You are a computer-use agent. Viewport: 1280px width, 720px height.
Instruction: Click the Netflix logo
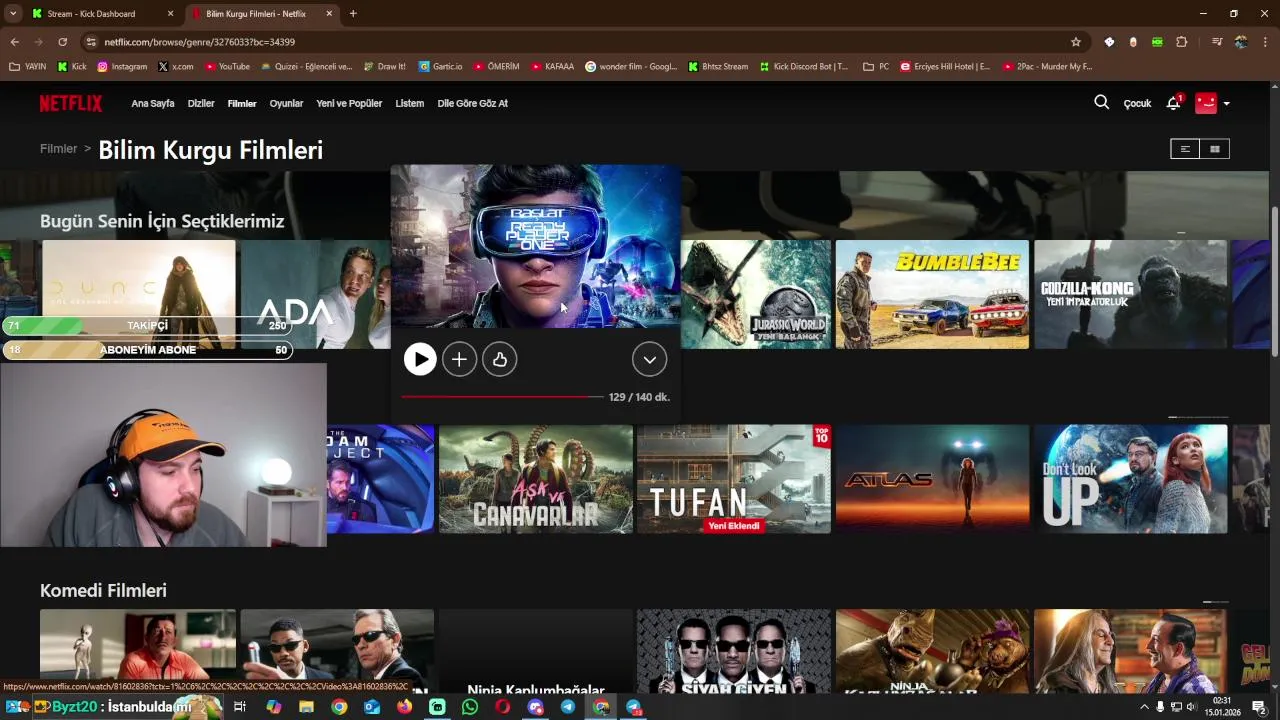pyautogui.click(x=71, y=103)
